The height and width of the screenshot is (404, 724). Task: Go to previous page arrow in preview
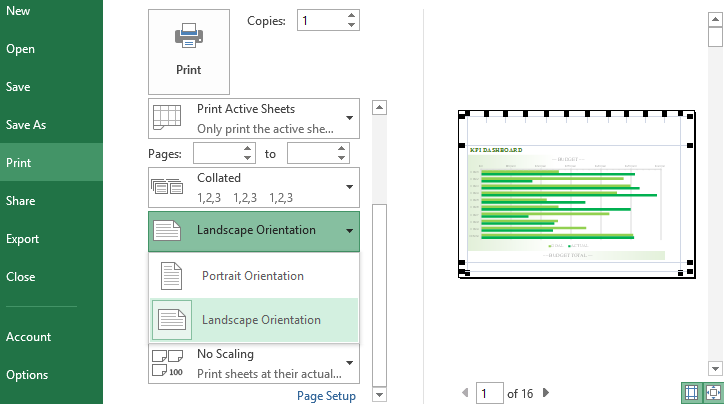pyautogui.click(x=464, y=393)
